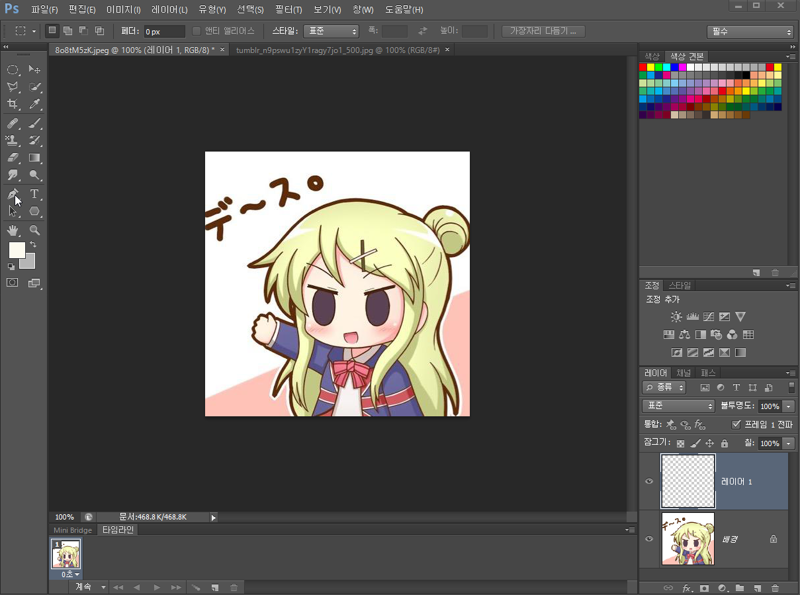
Task: Open the layer blend mode 표준 dropdown
Action: [678, 406]
